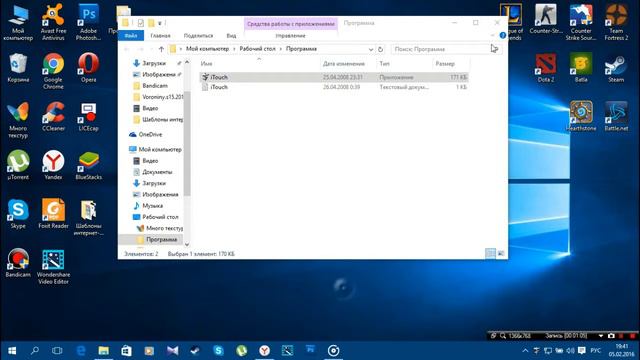The width and height of the screenshot is (640, 360).
Task: Open taskbar search magnifier
Action: pos(35,351)
